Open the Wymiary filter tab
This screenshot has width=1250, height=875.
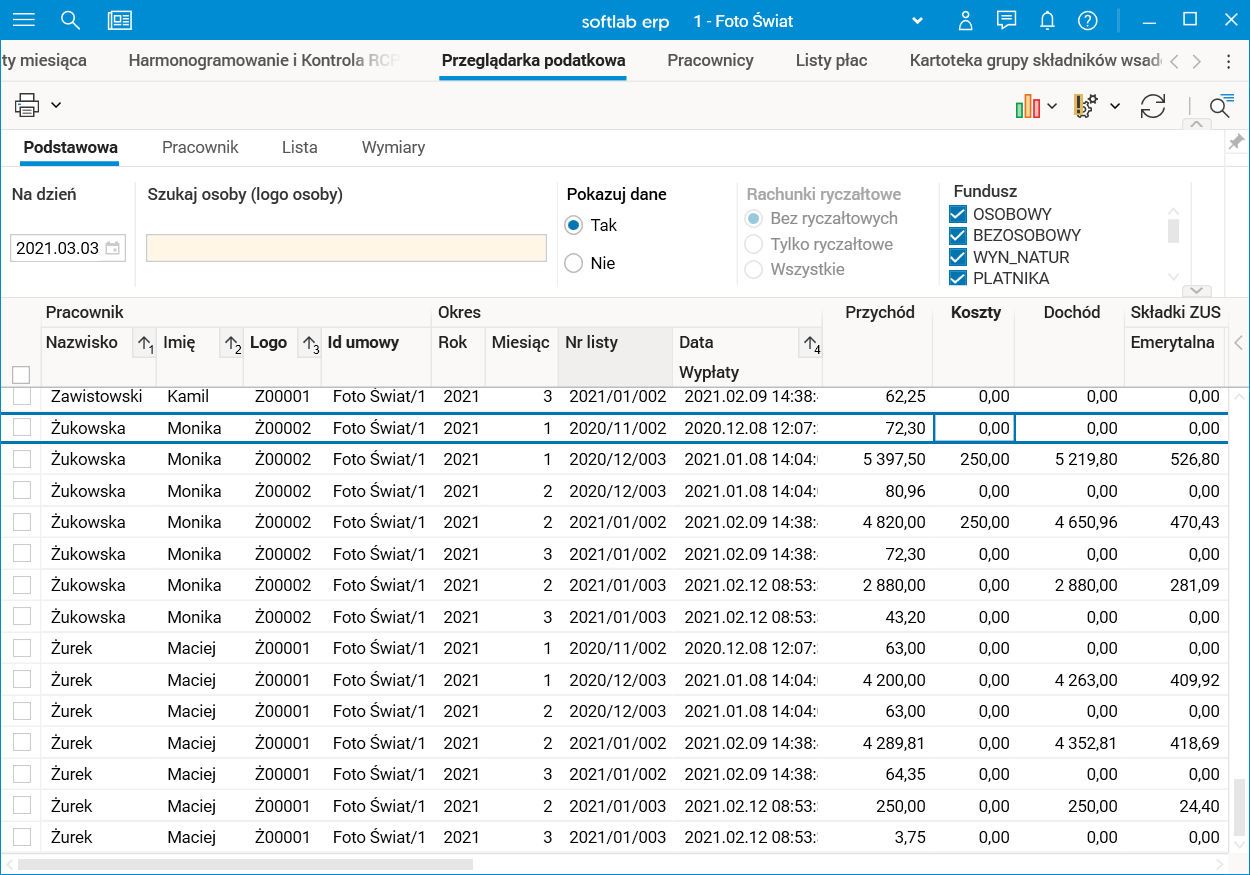[x=393, y=147]
